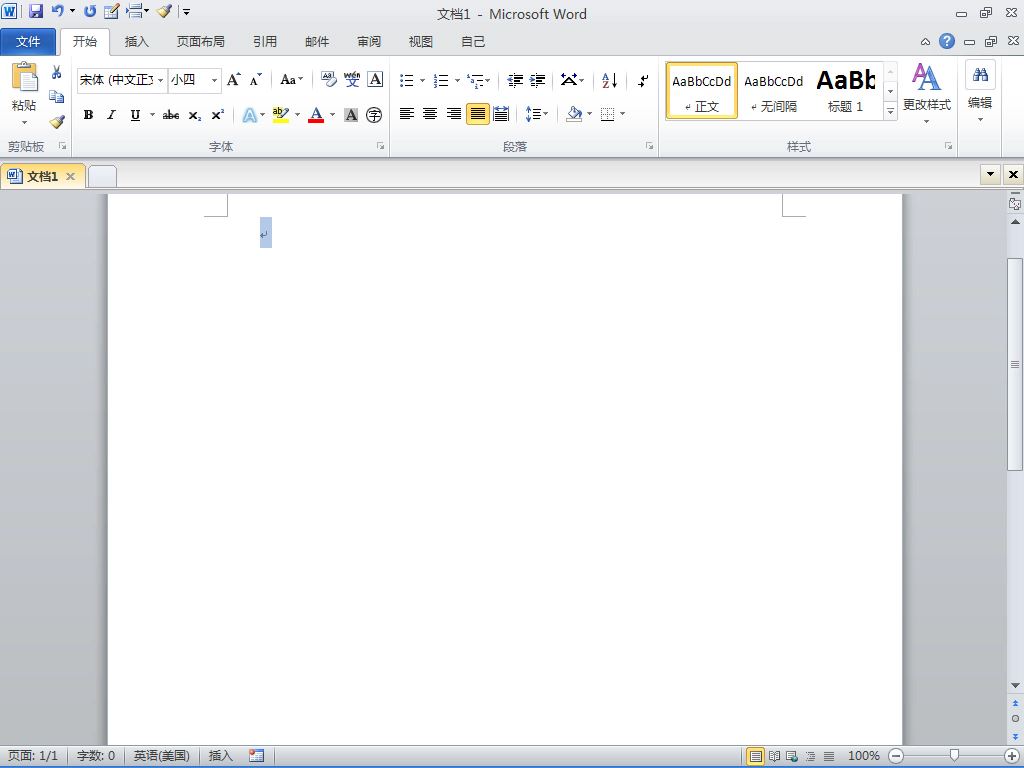Click the 插入 mode indicator in status bar
This screenshot has height=768, width=1024.
[221, 756]
